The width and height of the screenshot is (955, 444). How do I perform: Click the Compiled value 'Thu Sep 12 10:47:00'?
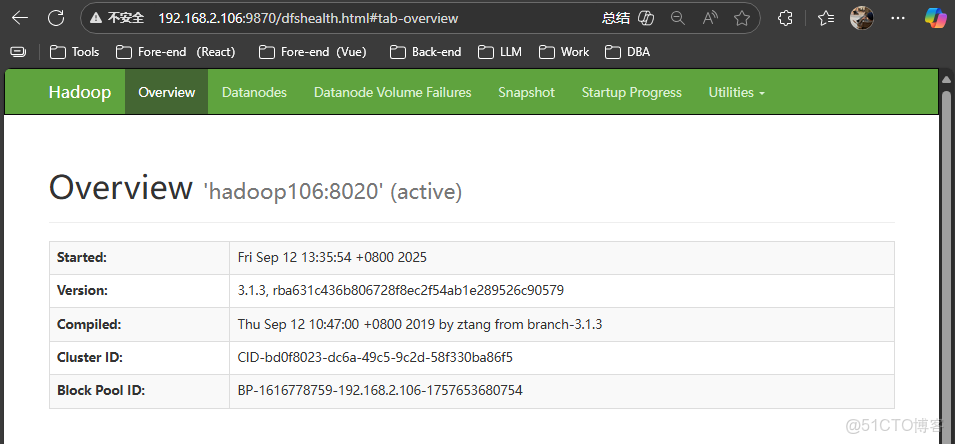[420, 325]
